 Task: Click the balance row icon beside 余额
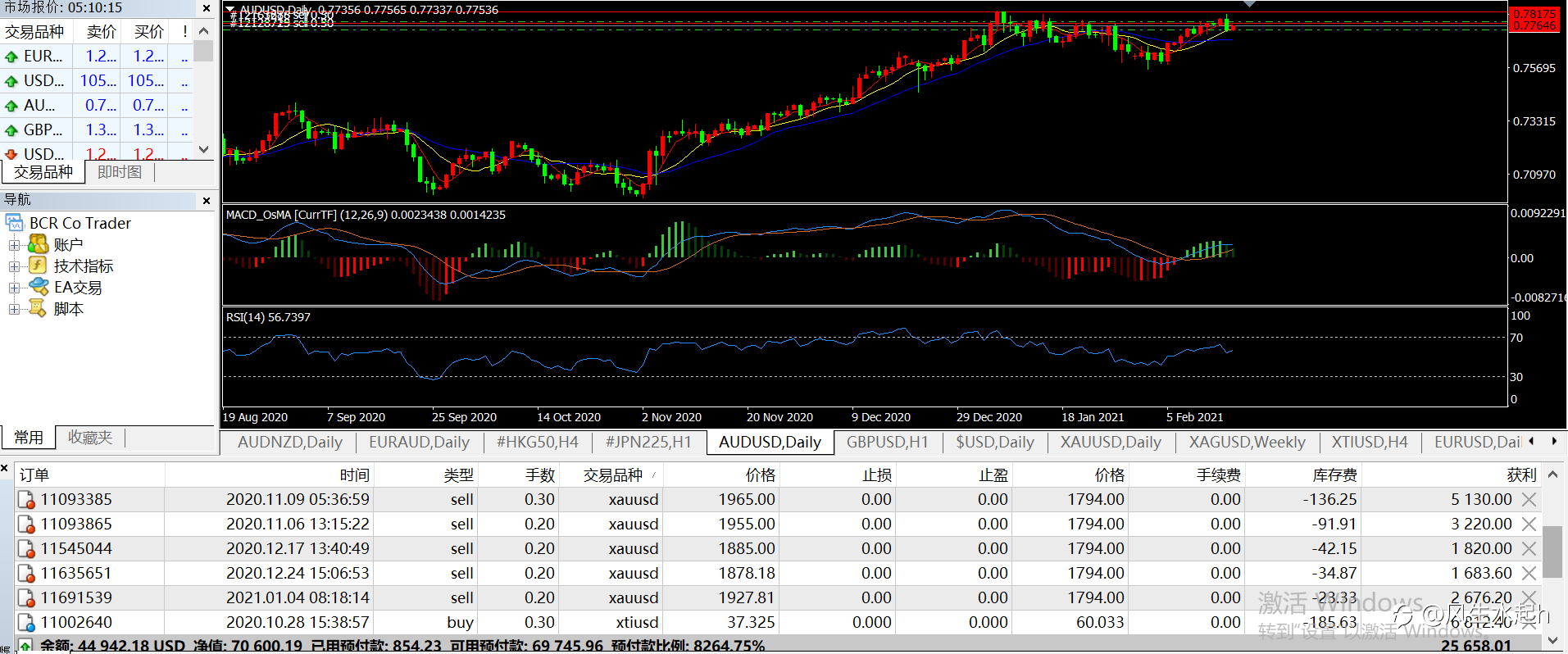(25, 646)
